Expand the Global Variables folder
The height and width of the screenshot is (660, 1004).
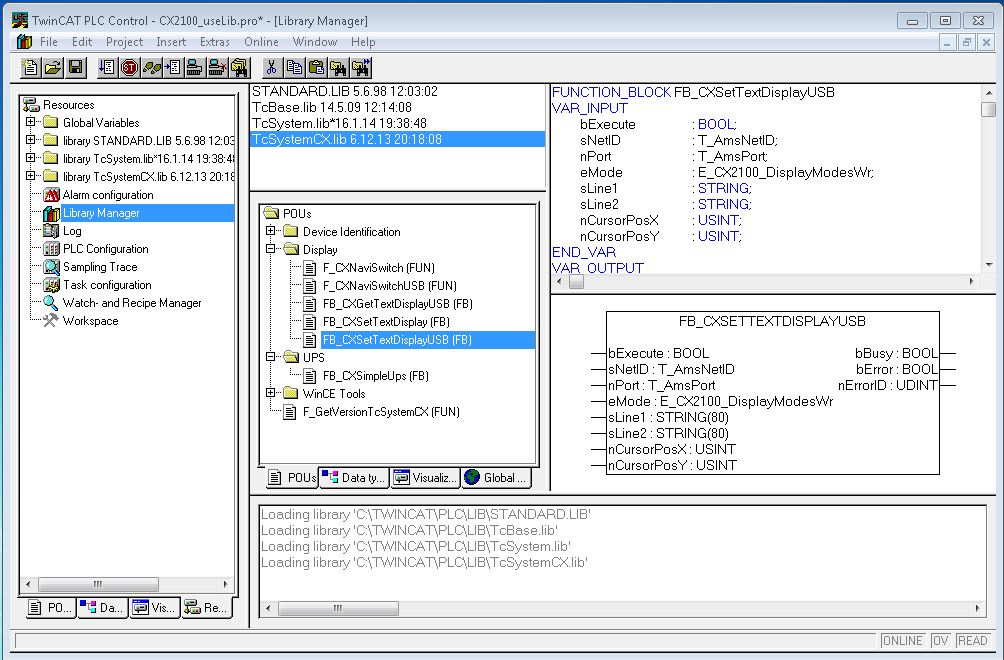[x=30, y=122]
